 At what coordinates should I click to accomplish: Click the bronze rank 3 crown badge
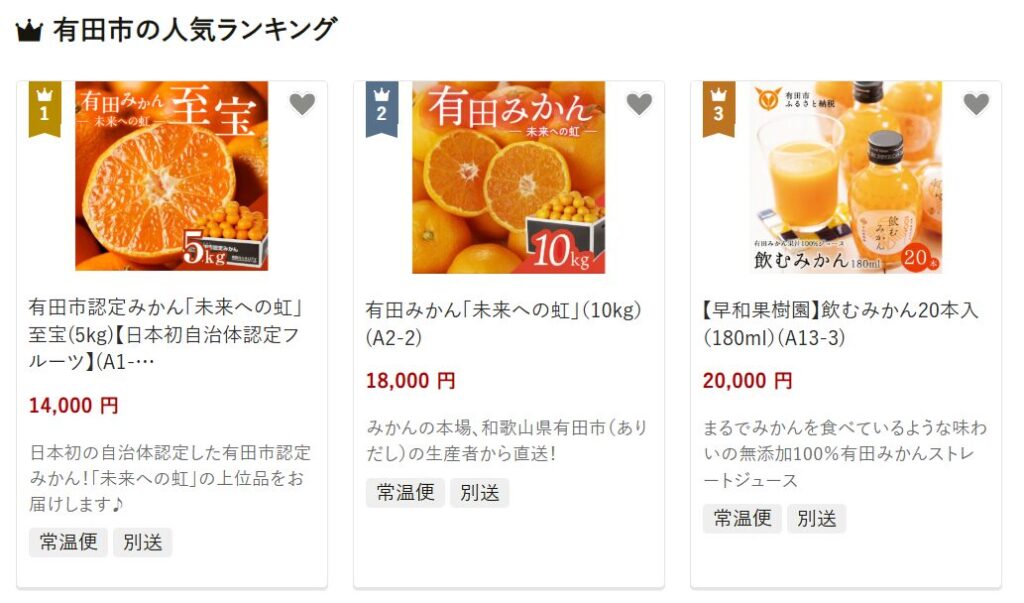click(x=718, y=109)
